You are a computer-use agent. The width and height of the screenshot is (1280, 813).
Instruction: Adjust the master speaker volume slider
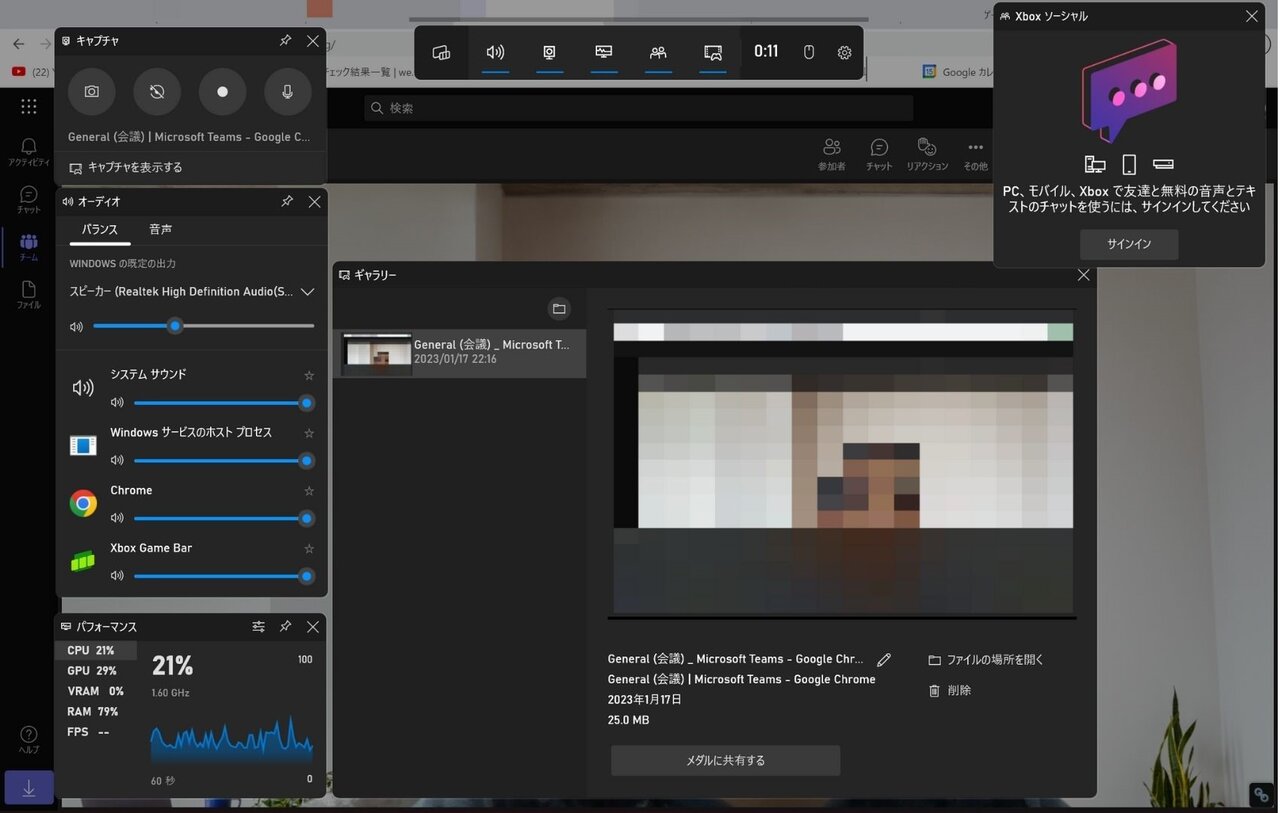tap(203, 326)
